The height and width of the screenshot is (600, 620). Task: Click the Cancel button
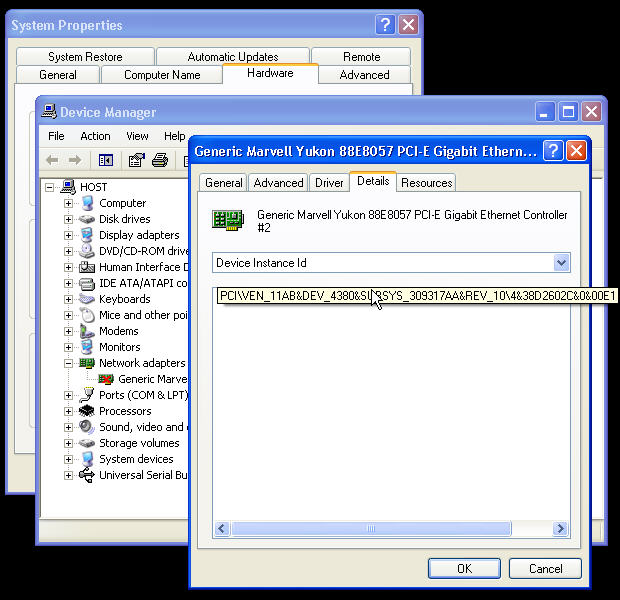[545, 568]
